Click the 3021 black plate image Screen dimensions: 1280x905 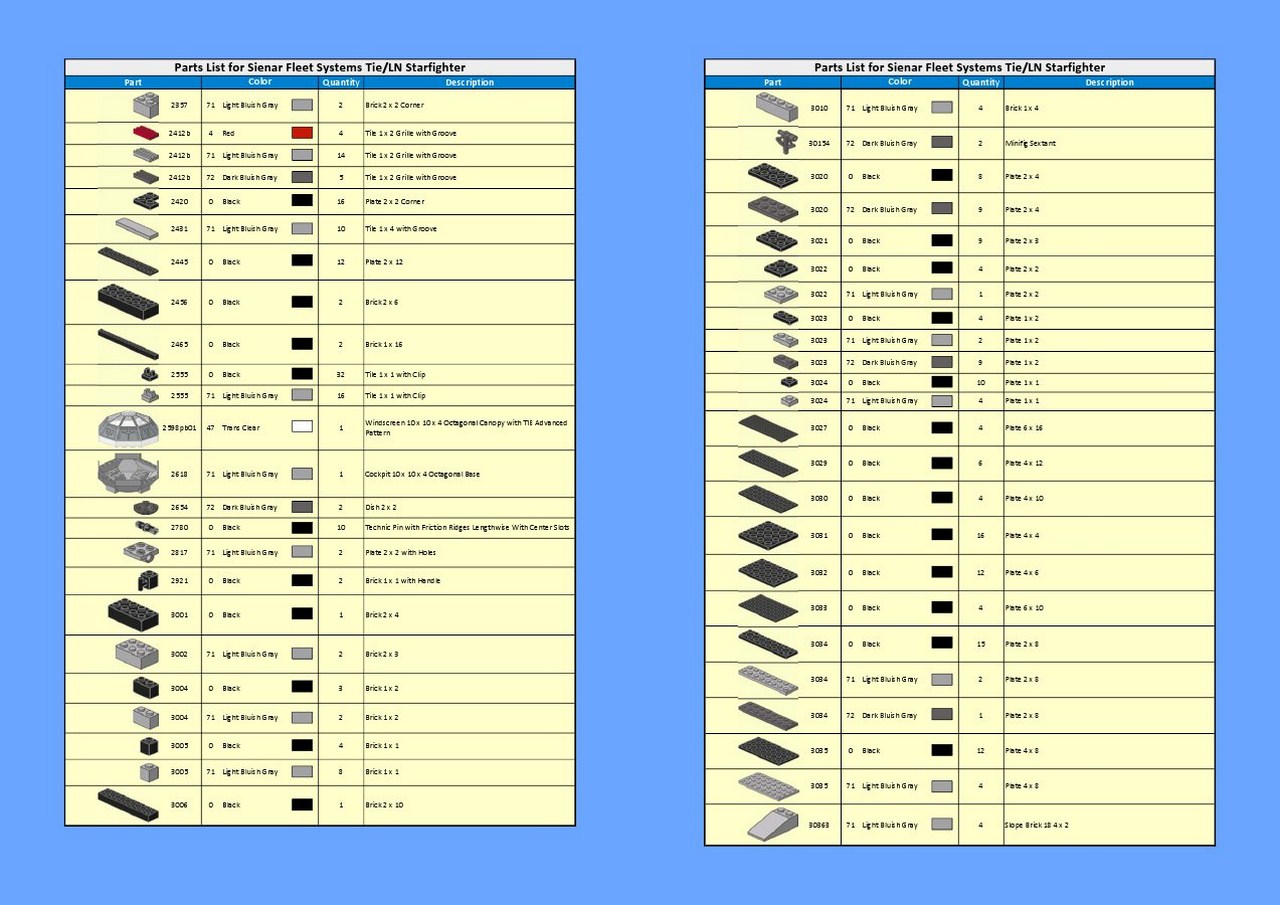point(777,240)
